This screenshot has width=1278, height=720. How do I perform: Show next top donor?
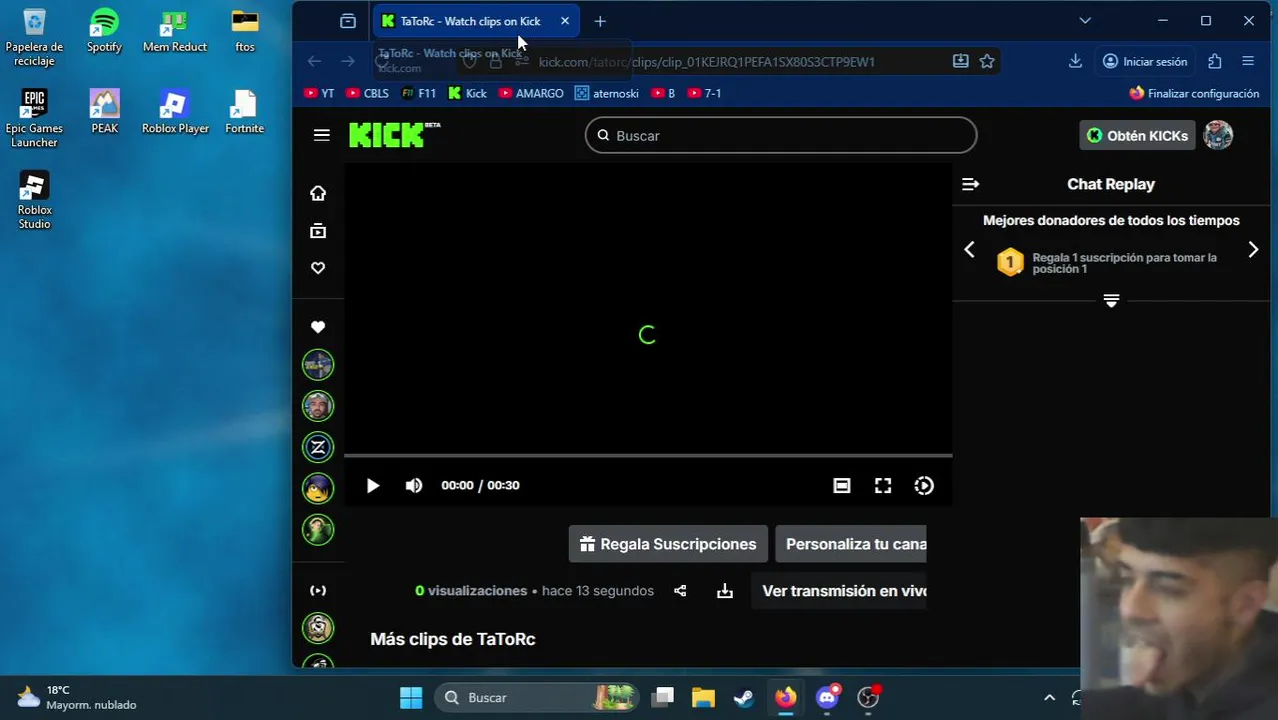coord(1253,250)
